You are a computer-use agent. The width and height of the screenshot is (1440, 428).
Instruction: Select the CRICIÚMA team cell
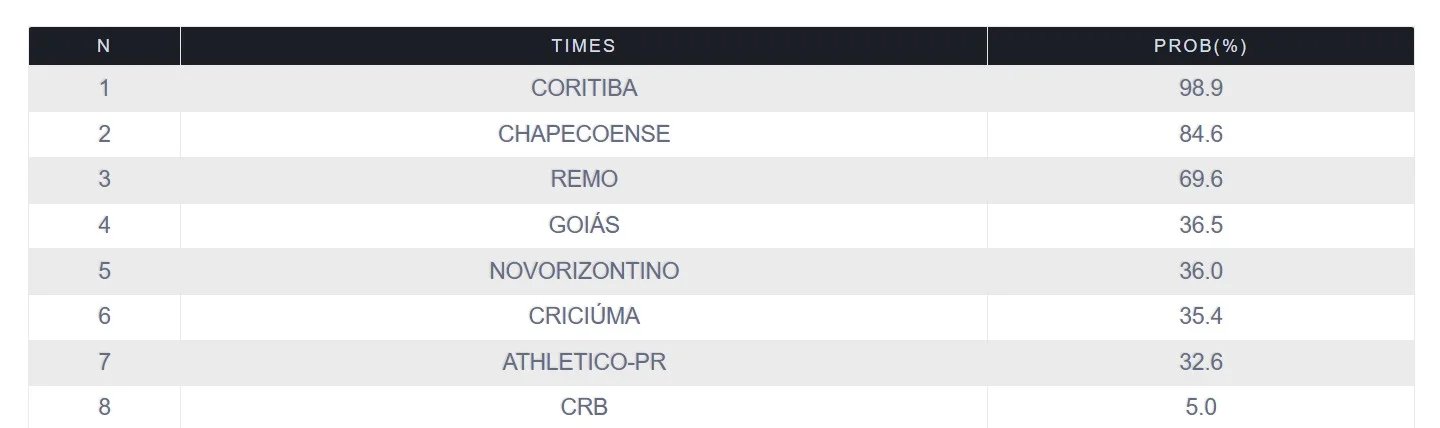pyautogui.click(x=584, y=316)
